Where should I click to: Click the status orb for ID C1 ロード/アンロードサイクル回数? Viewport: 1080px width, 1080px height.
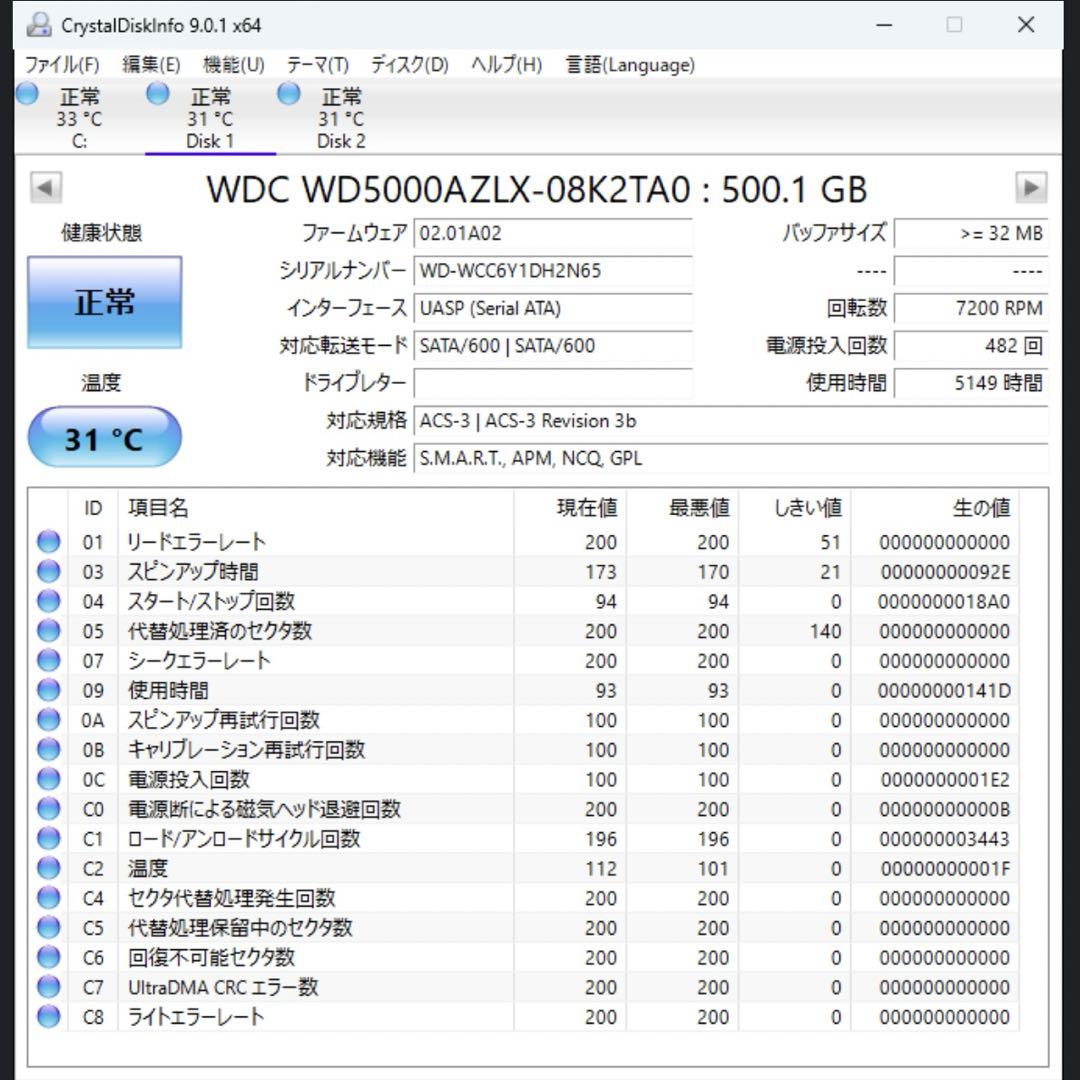pyautogui.click(x=48, y=838)
